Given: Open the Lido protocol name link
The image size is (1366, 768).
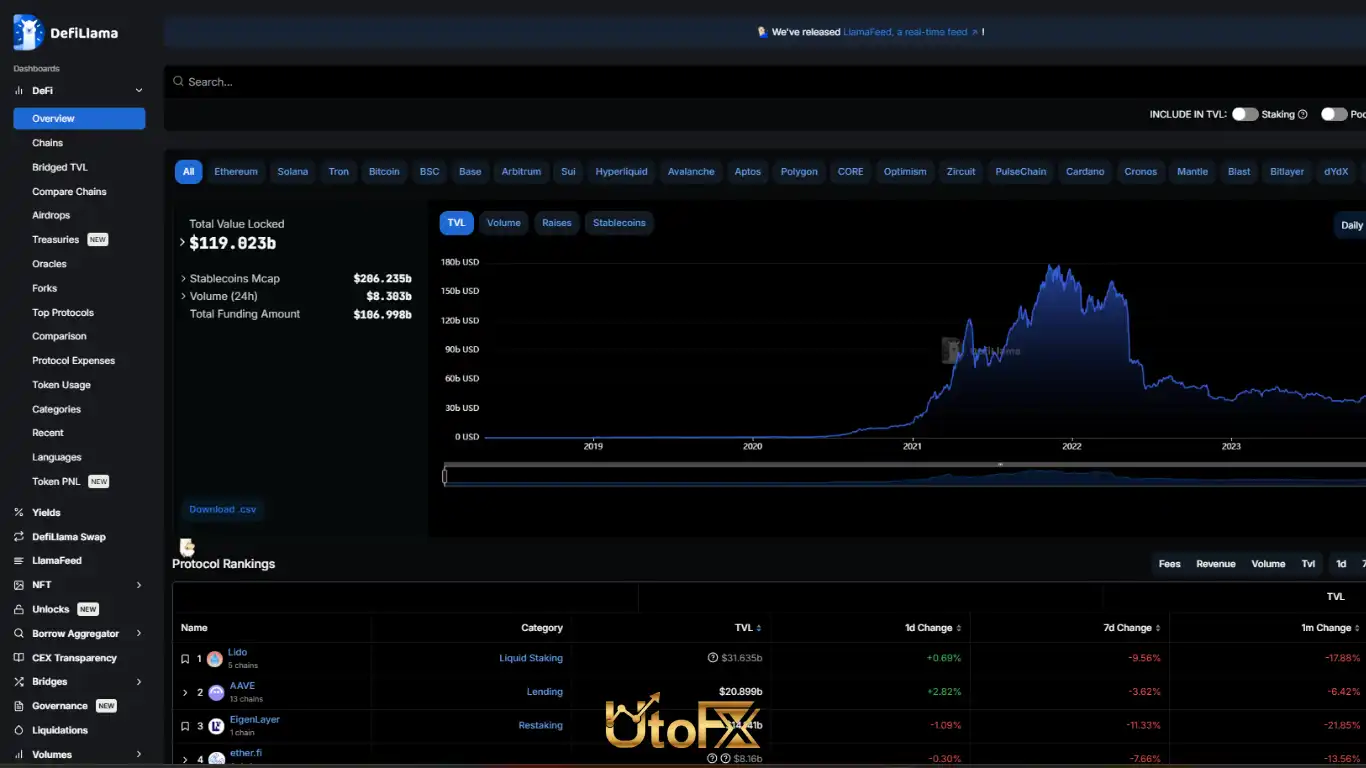Looking at the screenshot, I should click(x=237, y=653).
